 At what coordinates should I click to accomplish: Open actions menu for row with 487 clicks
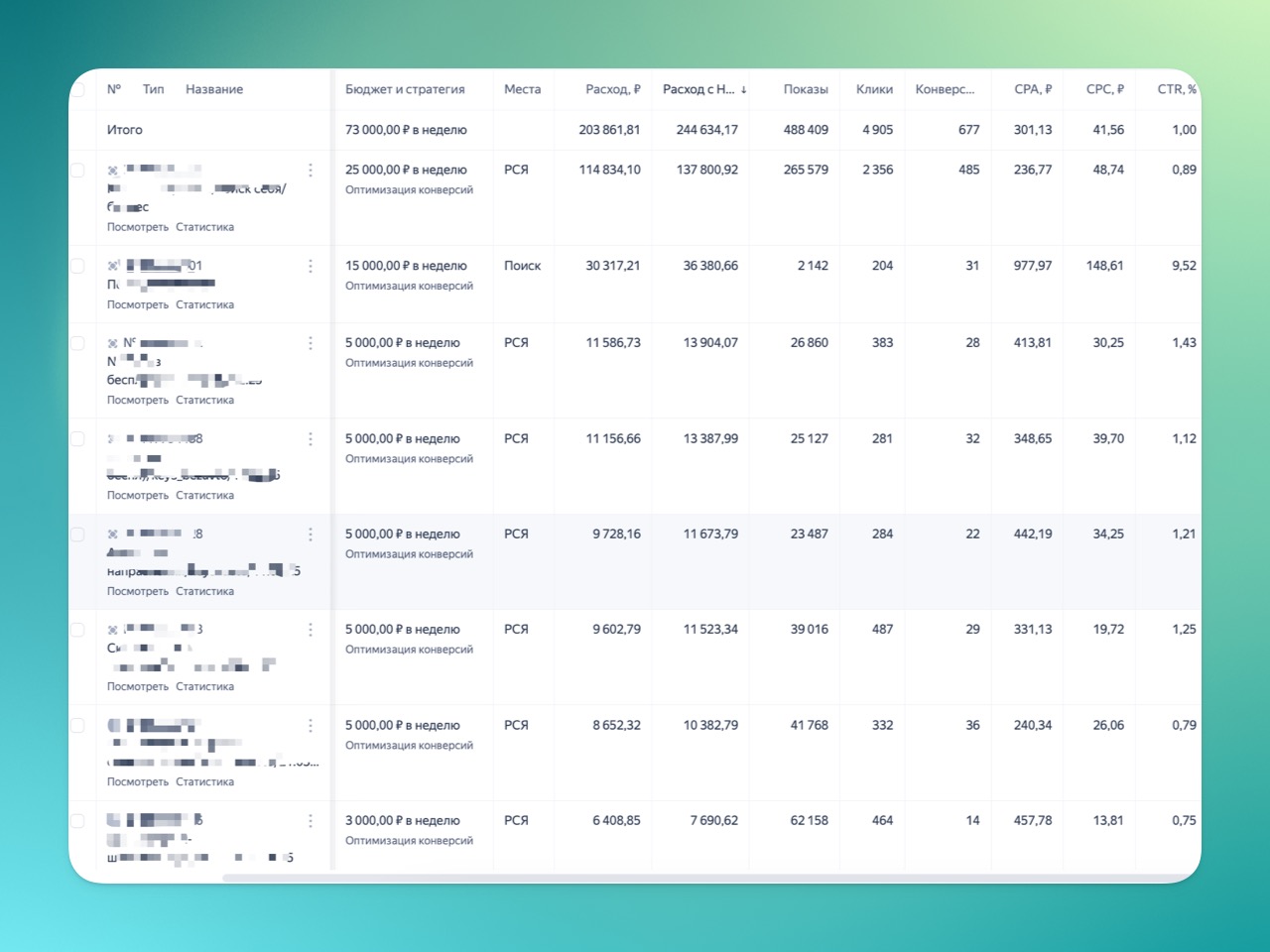[x=311, y=630]
